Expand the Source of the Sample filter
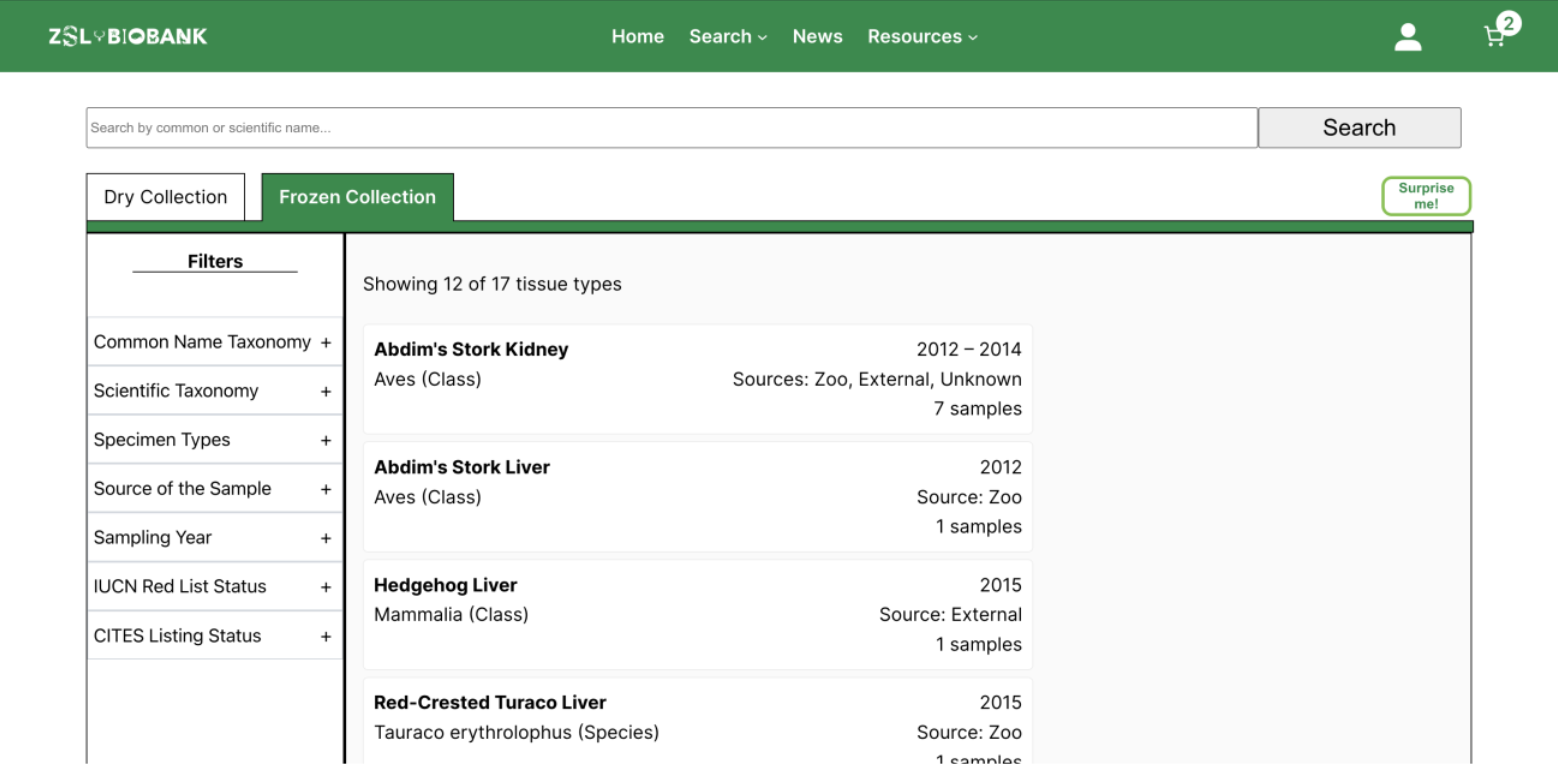The image size is (1558, 764). [215, 489]
